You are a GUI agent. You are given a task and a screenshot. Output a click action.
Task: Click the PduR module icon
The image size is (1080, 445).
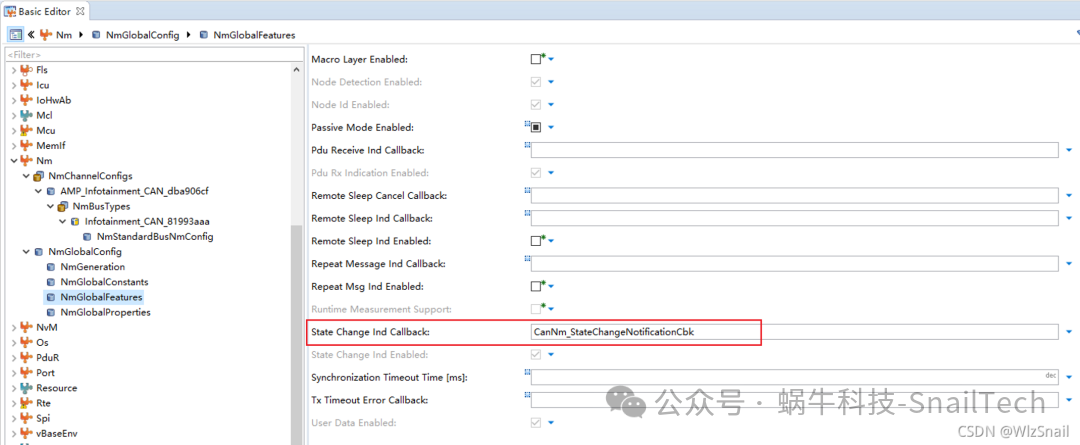(x=26, y=358)
